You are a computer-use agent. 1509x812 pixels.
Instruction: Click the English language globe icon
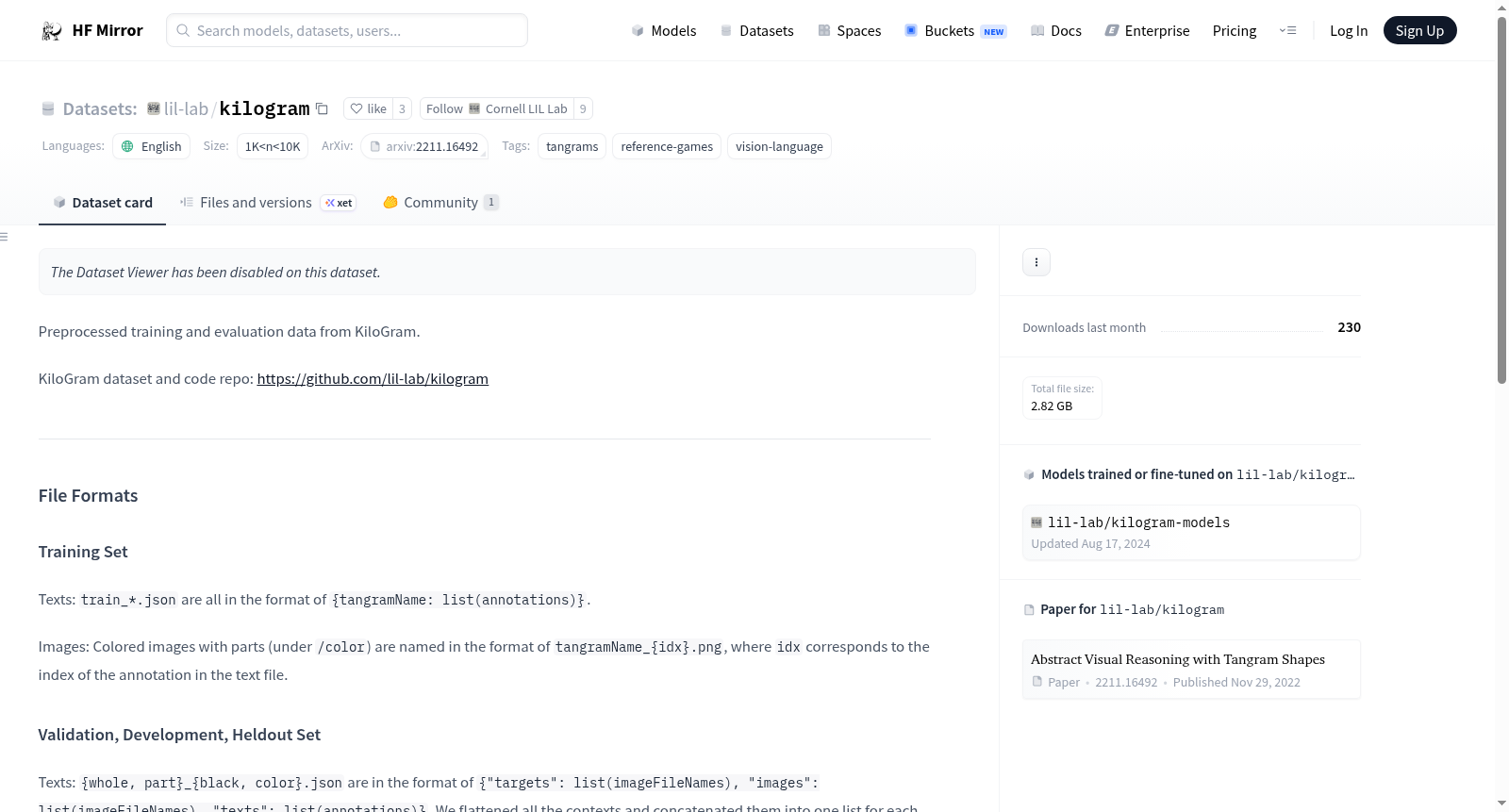click(x=127, y=146)
